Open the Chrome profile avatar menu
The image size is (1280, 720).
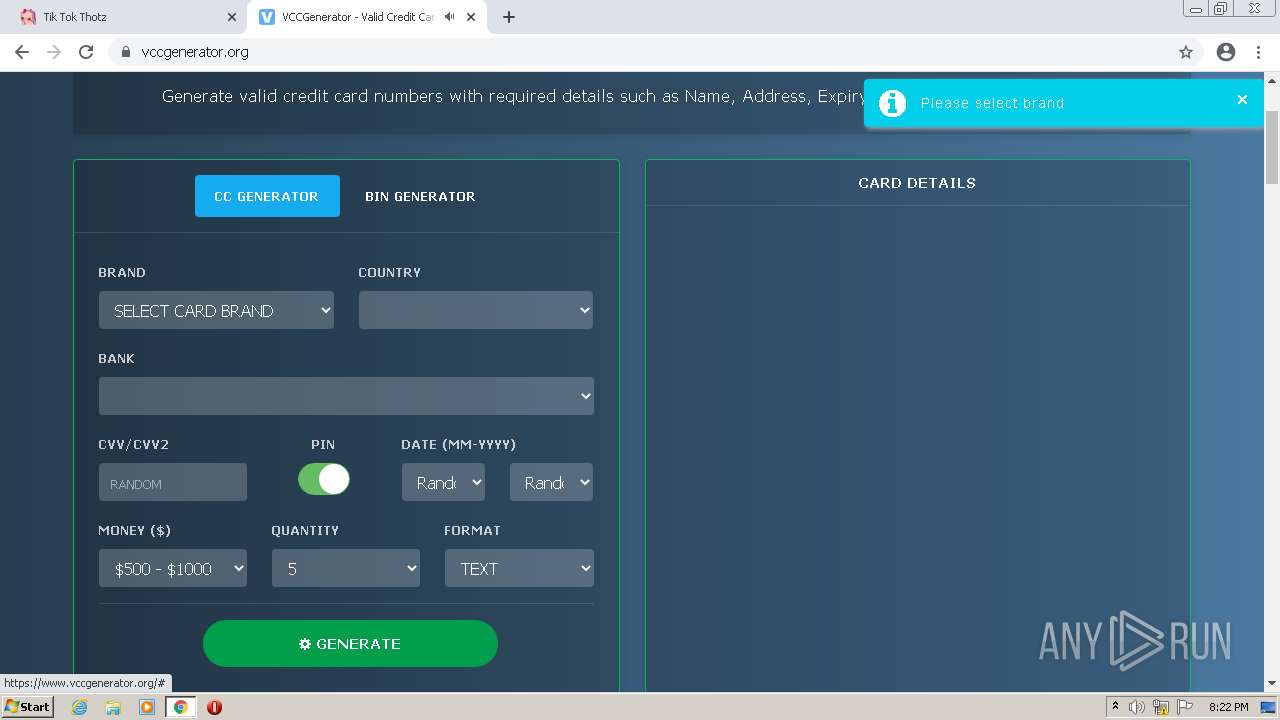pyautogui.click(x=1226, y=52)
